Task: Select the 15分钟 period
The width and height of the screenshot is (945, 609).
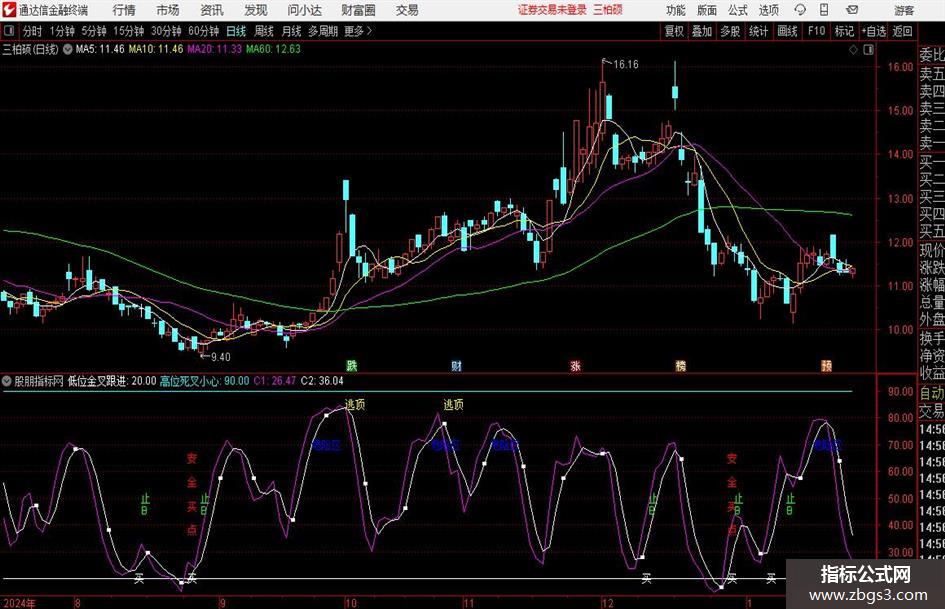Action: pos(129,31)
